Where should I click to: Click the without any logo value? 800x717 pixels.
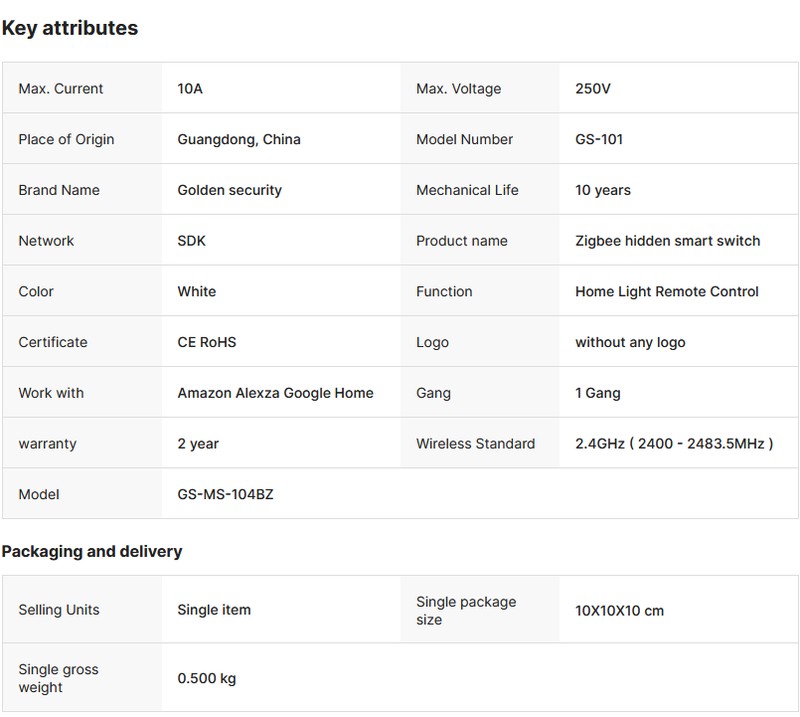[x=630, y=342]
